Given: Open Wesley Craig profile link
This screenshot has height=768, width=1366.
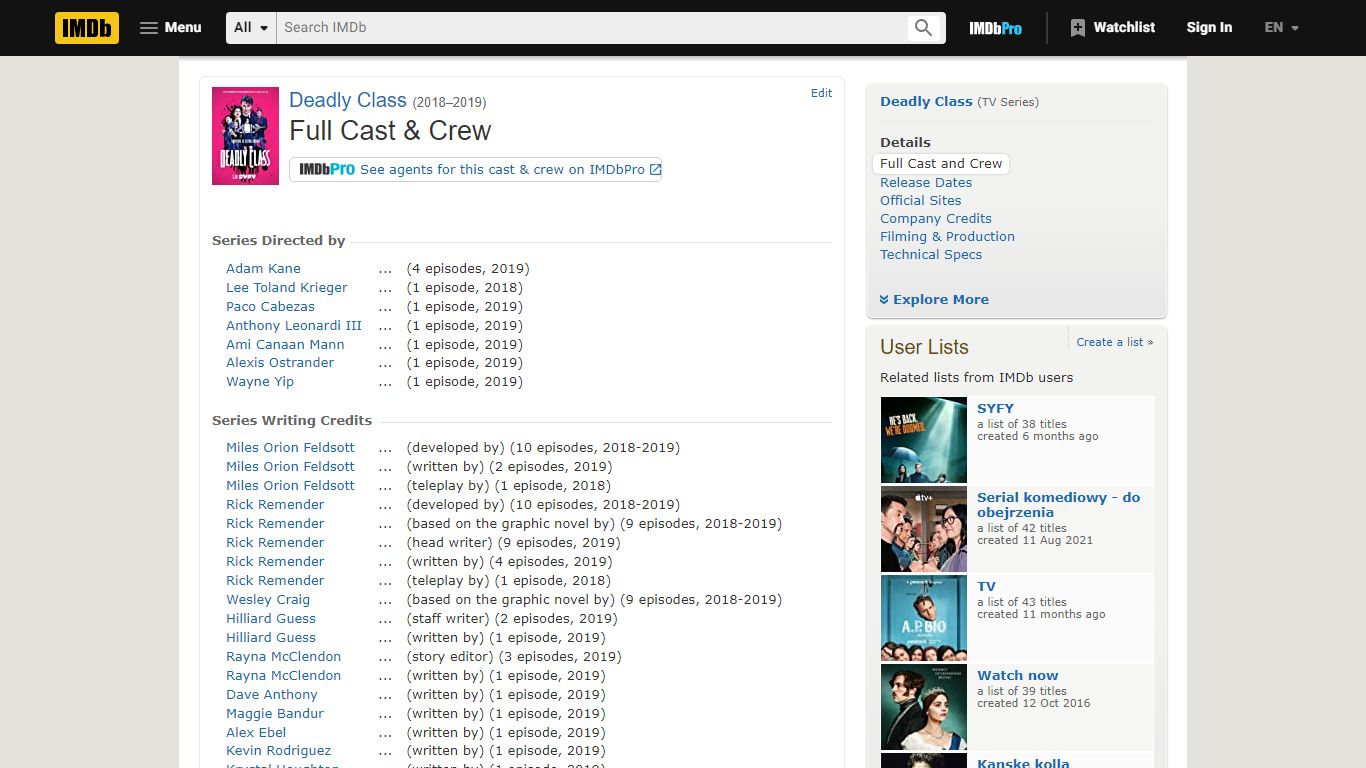Looking at the screenshot, I should coord(268,600).
